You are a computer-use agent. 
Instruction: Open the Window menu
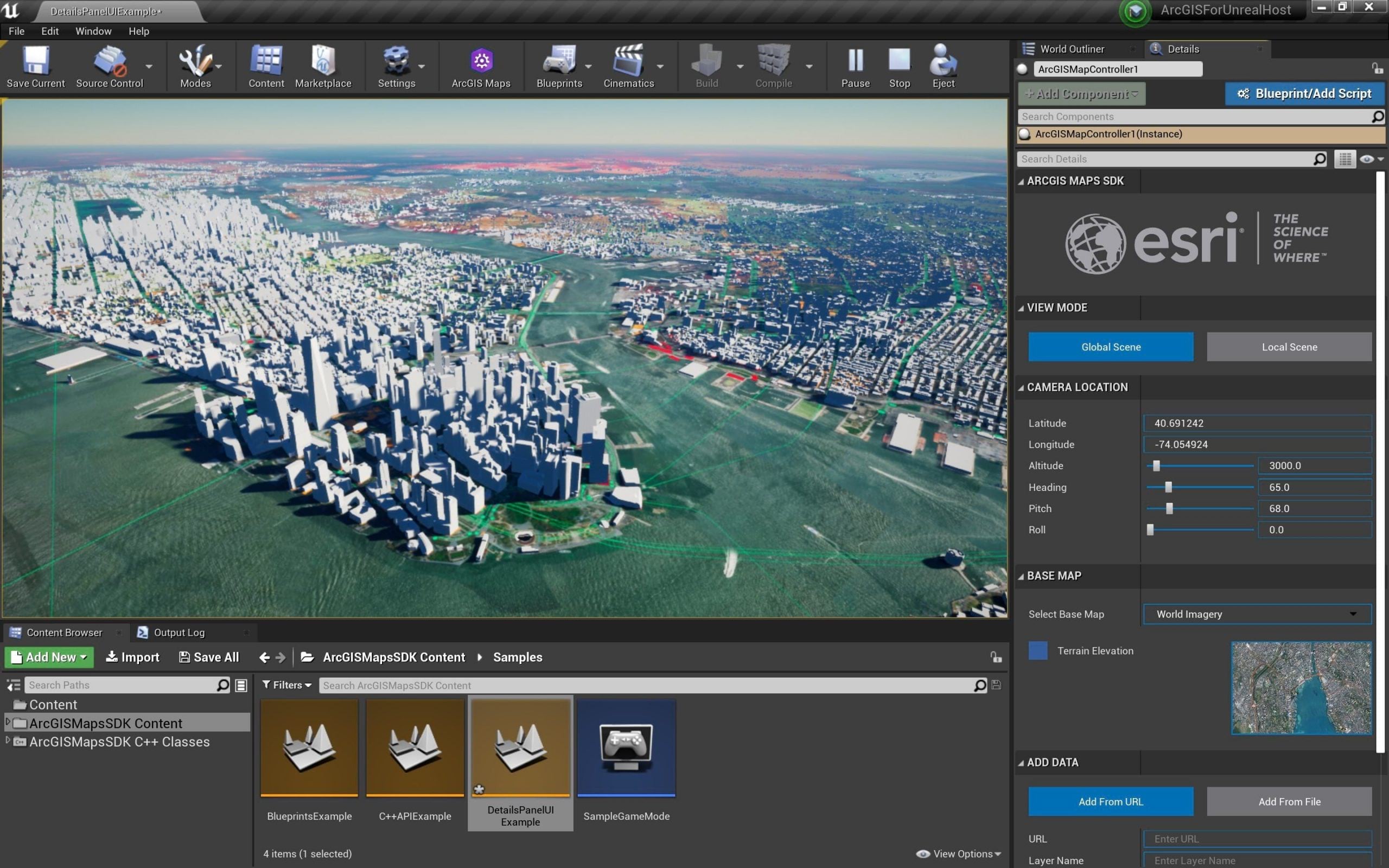click(93, 31)
